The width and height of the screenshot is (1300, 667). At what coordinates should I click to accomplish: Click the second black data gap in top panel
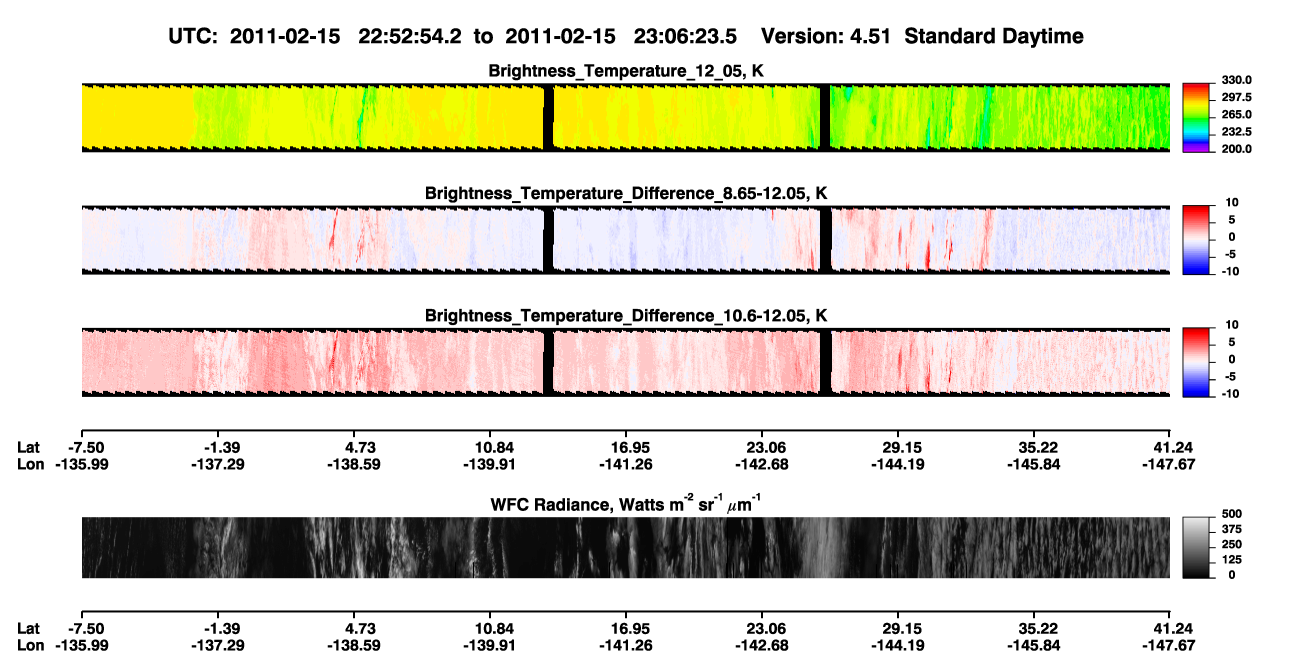click(825, 116)
